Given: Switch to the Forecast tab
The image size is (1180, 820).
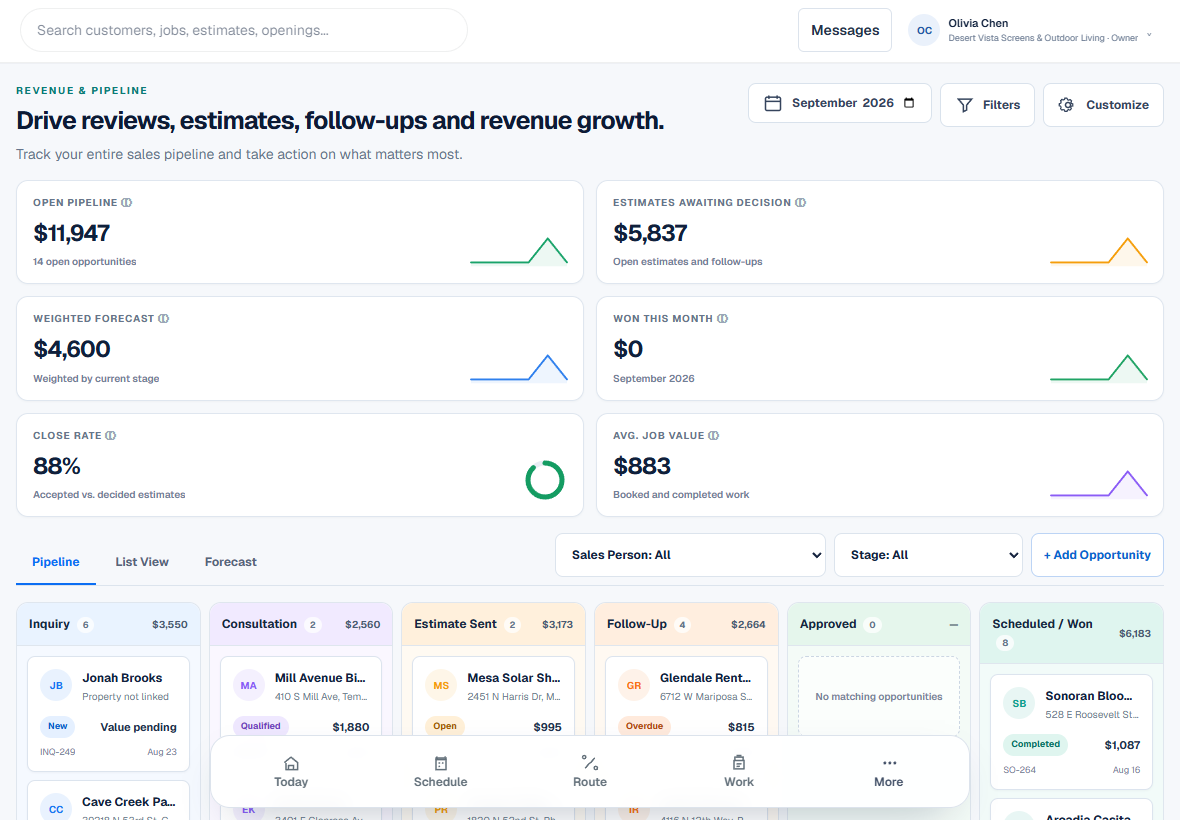Looking at the screenshot, I should tap(230, 562).
